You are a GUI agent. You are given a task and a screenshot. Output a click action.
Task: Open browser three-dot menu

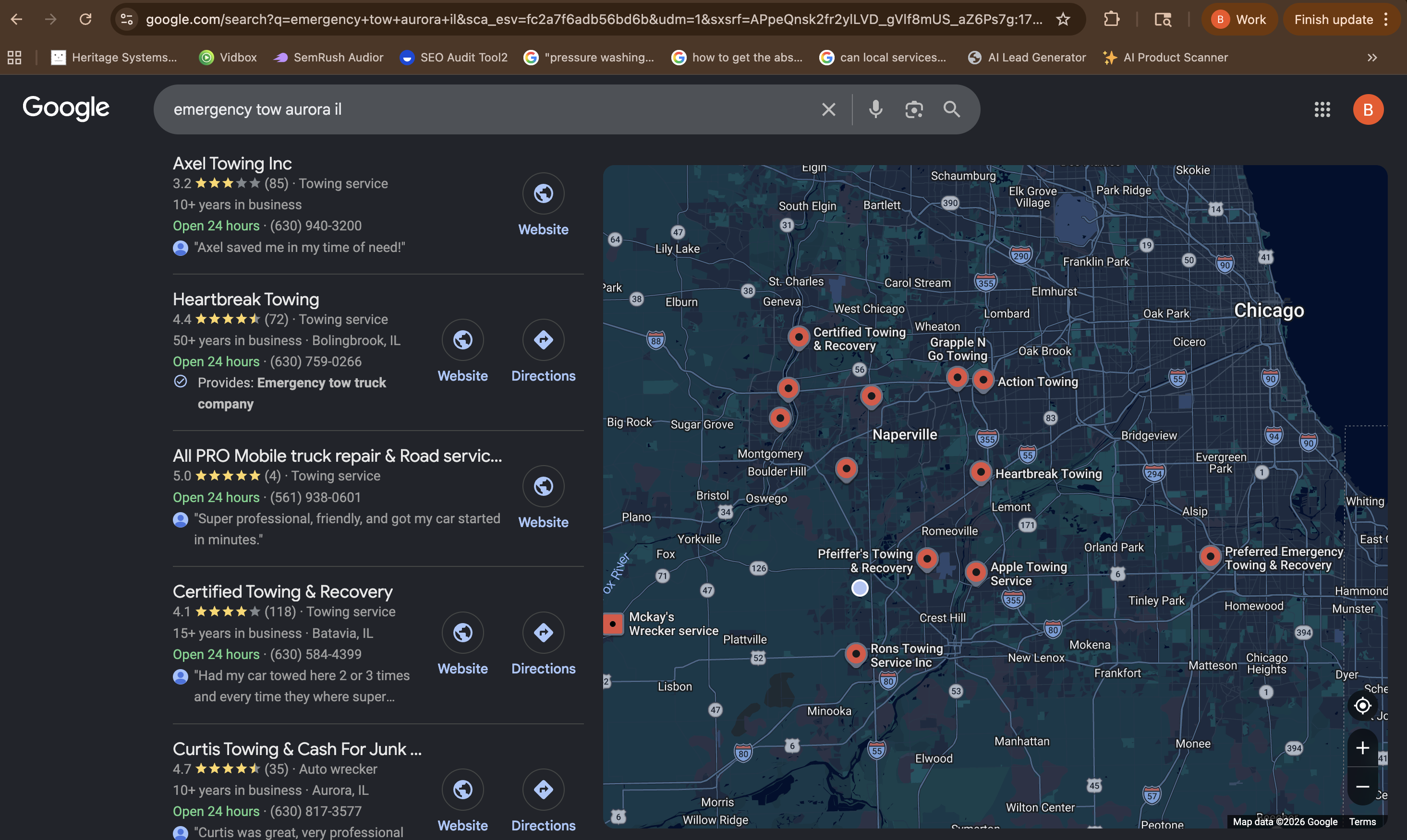(1385, 19)
